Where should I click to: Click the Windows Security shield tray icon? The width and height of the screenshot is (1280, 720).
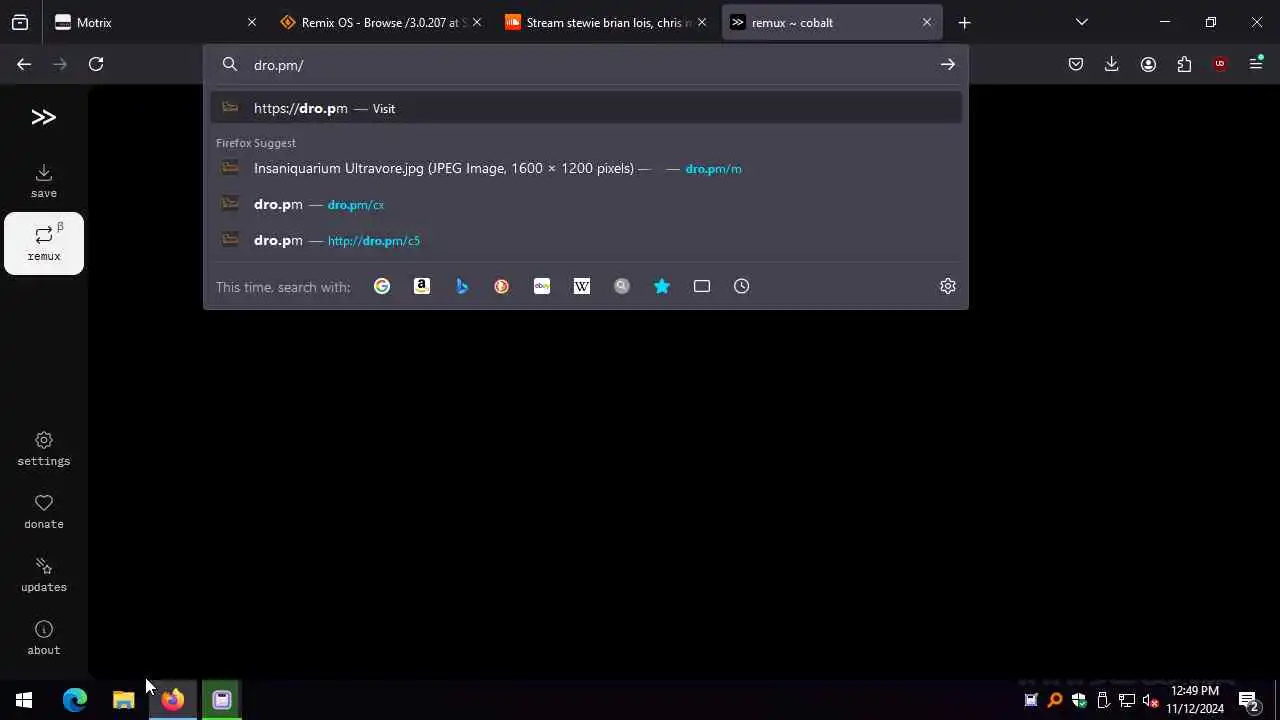(x=1079, y=700)
